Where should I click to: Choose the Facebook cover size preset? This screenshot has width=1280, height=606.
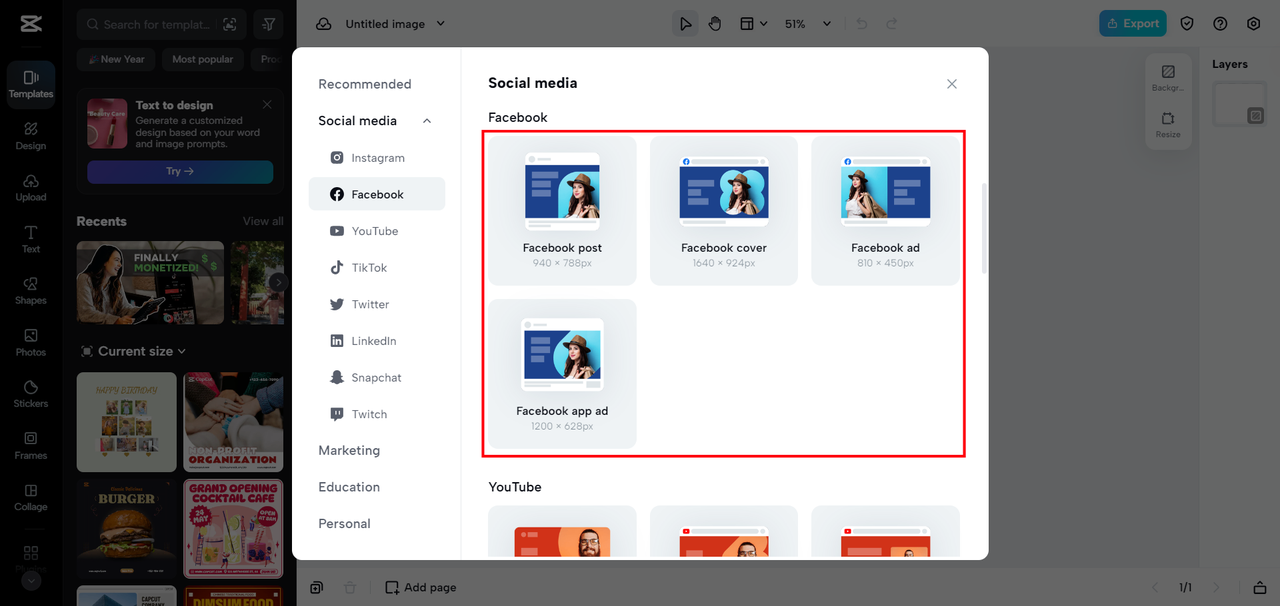(x=724, y=210)
